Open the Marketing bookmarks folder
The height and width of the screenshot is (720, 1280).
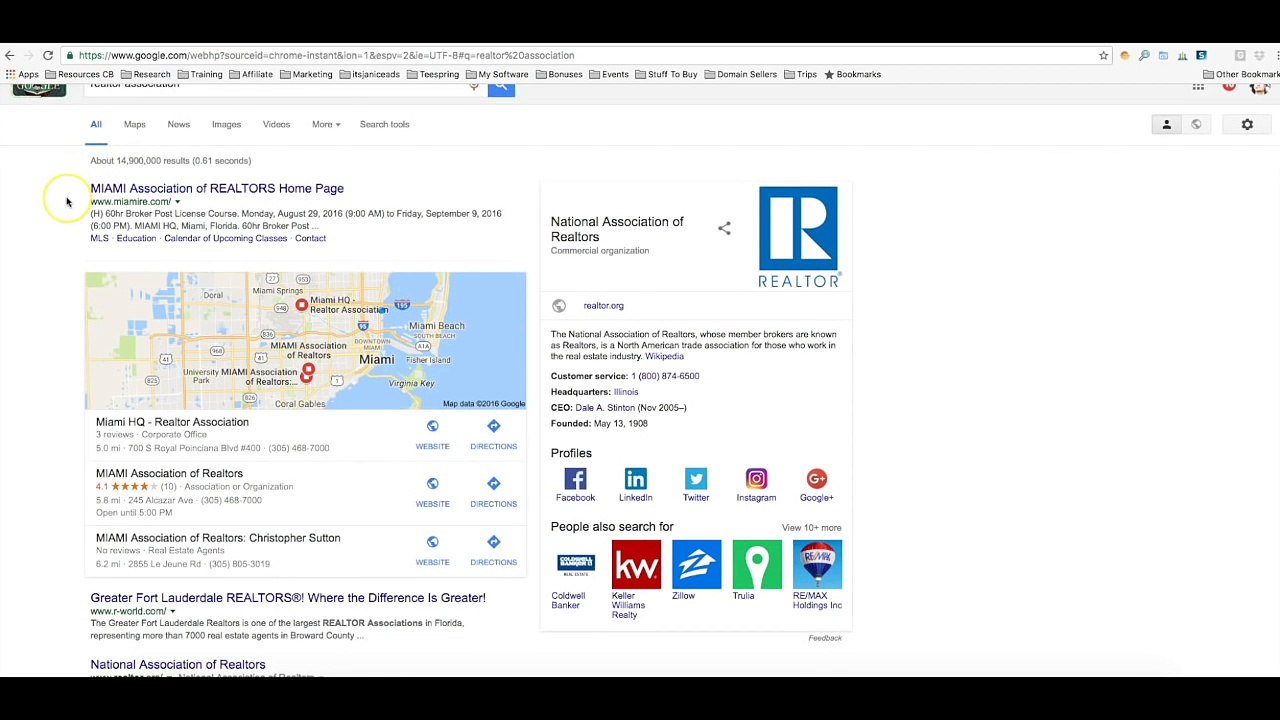(x=306, y=75)
